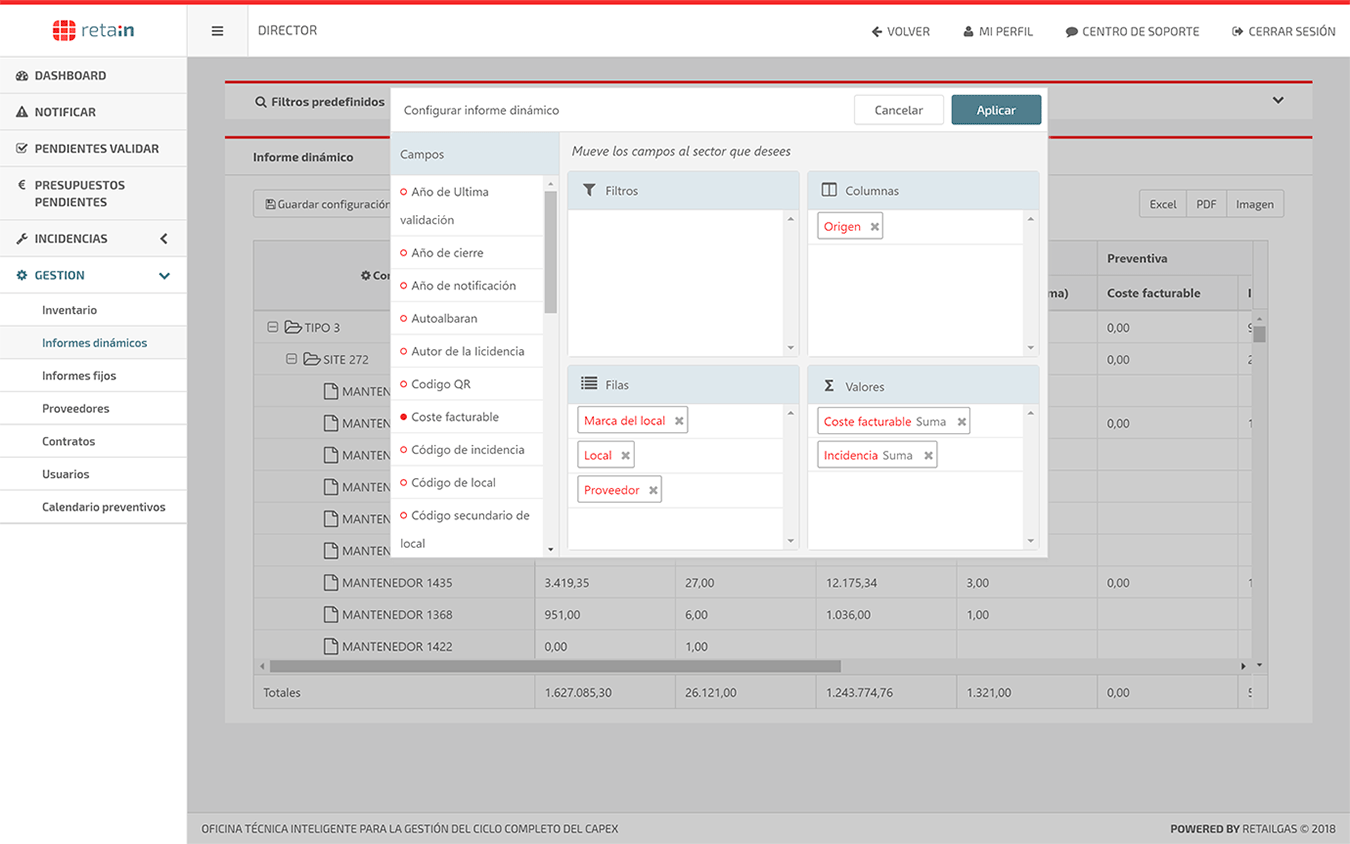Select the Incidencias wrench icon
Image resolution: width=1350 pixels, height=844 pixels.
click(x=20, y=238)
